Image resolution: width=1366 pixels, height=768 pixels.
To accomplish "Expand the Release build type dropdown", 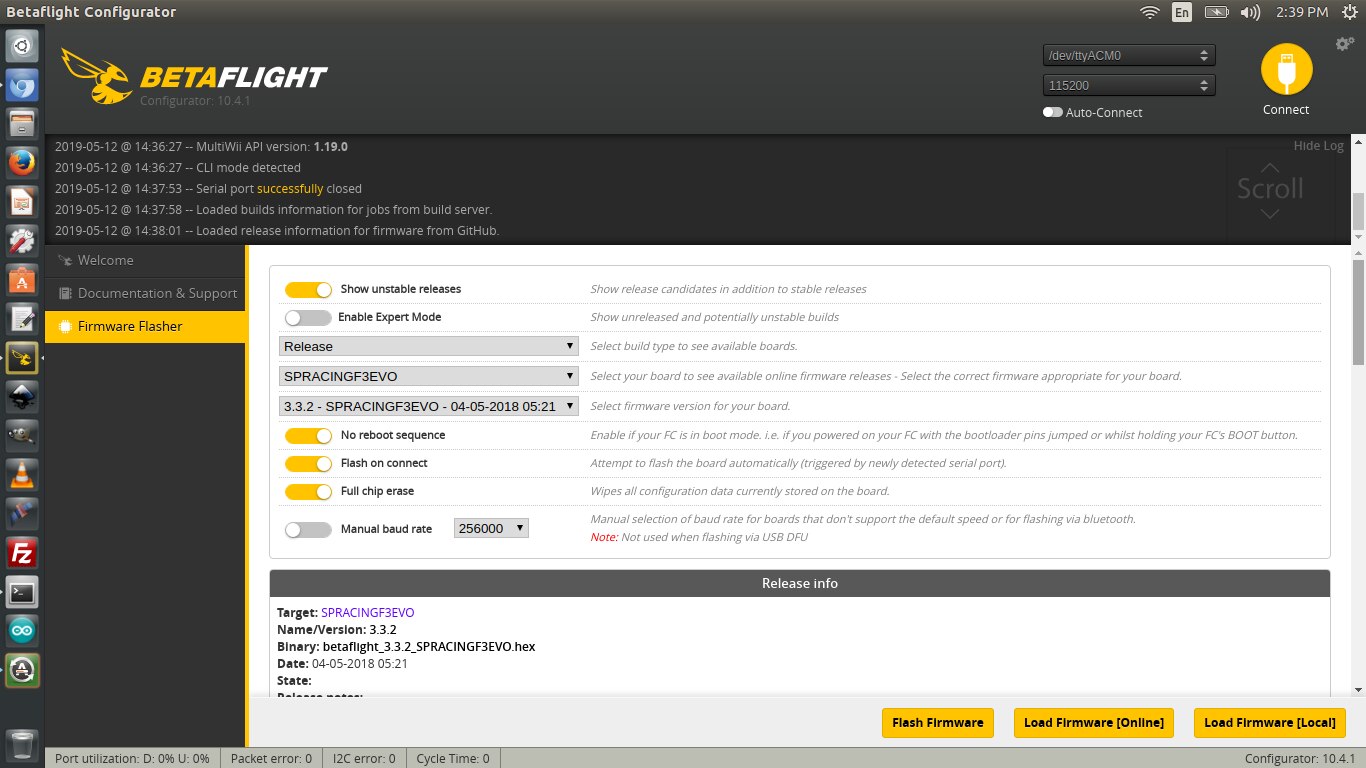I will [429, 346].
